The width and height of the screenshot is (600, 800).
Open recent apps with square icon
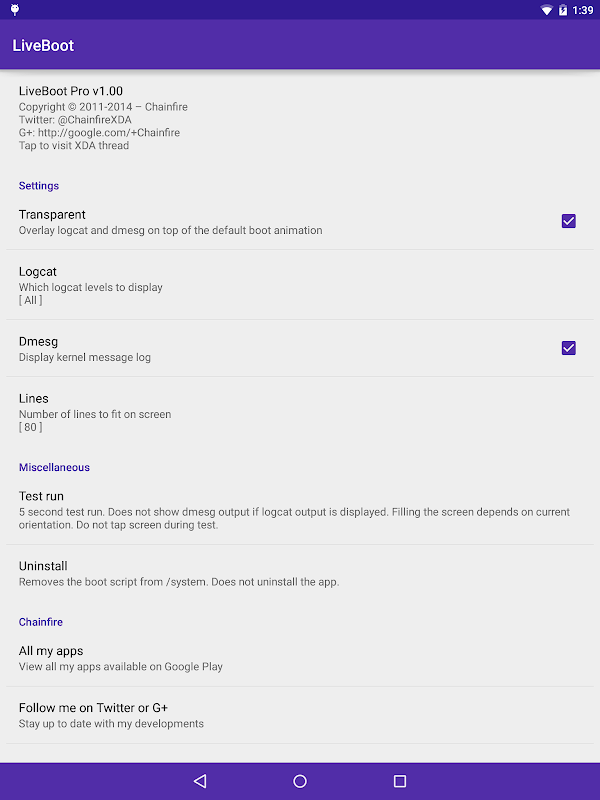400,781
